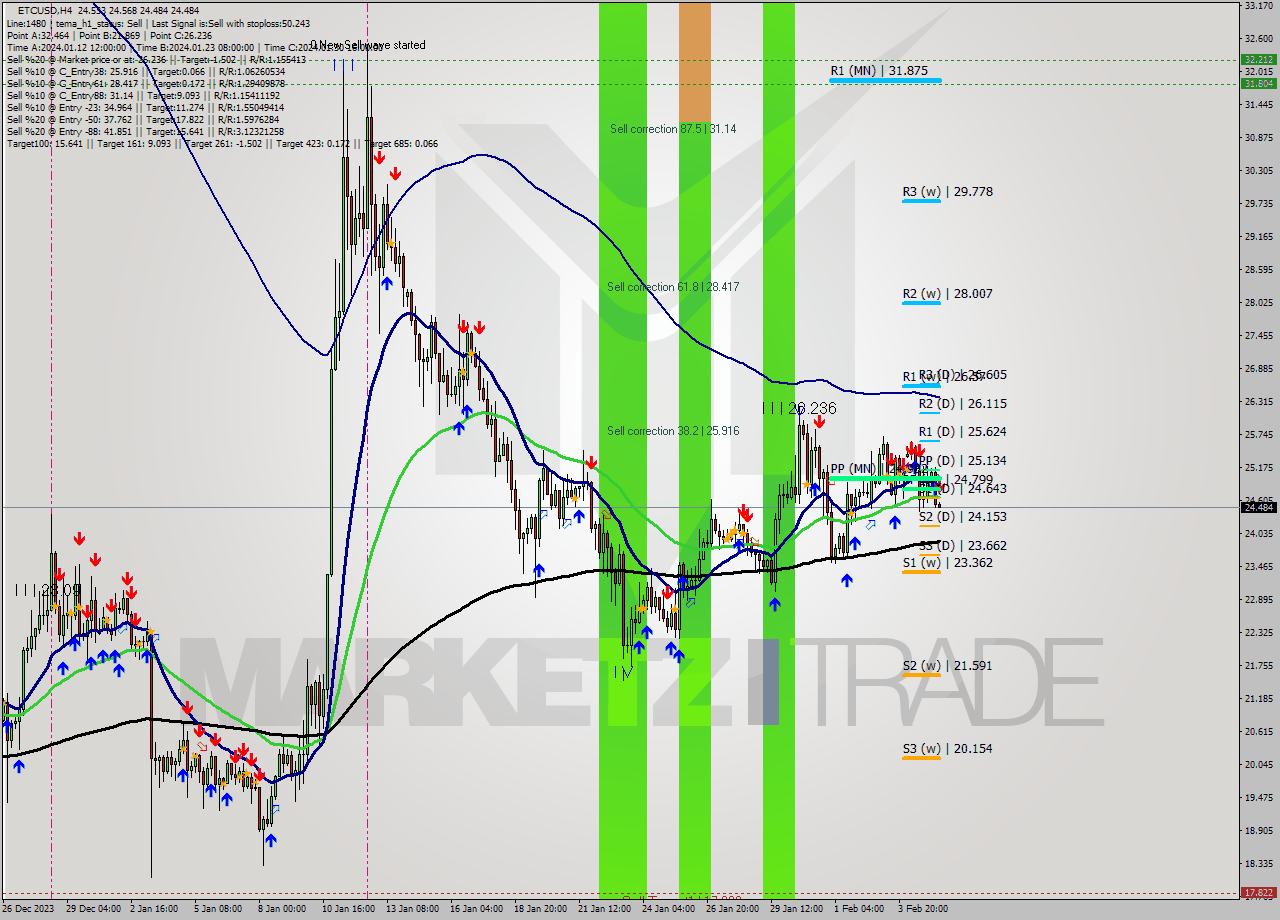Click the 20.045 price axis value
Image resolution: width=1280 pixels, height=920 pixels.
(1257, 764)
